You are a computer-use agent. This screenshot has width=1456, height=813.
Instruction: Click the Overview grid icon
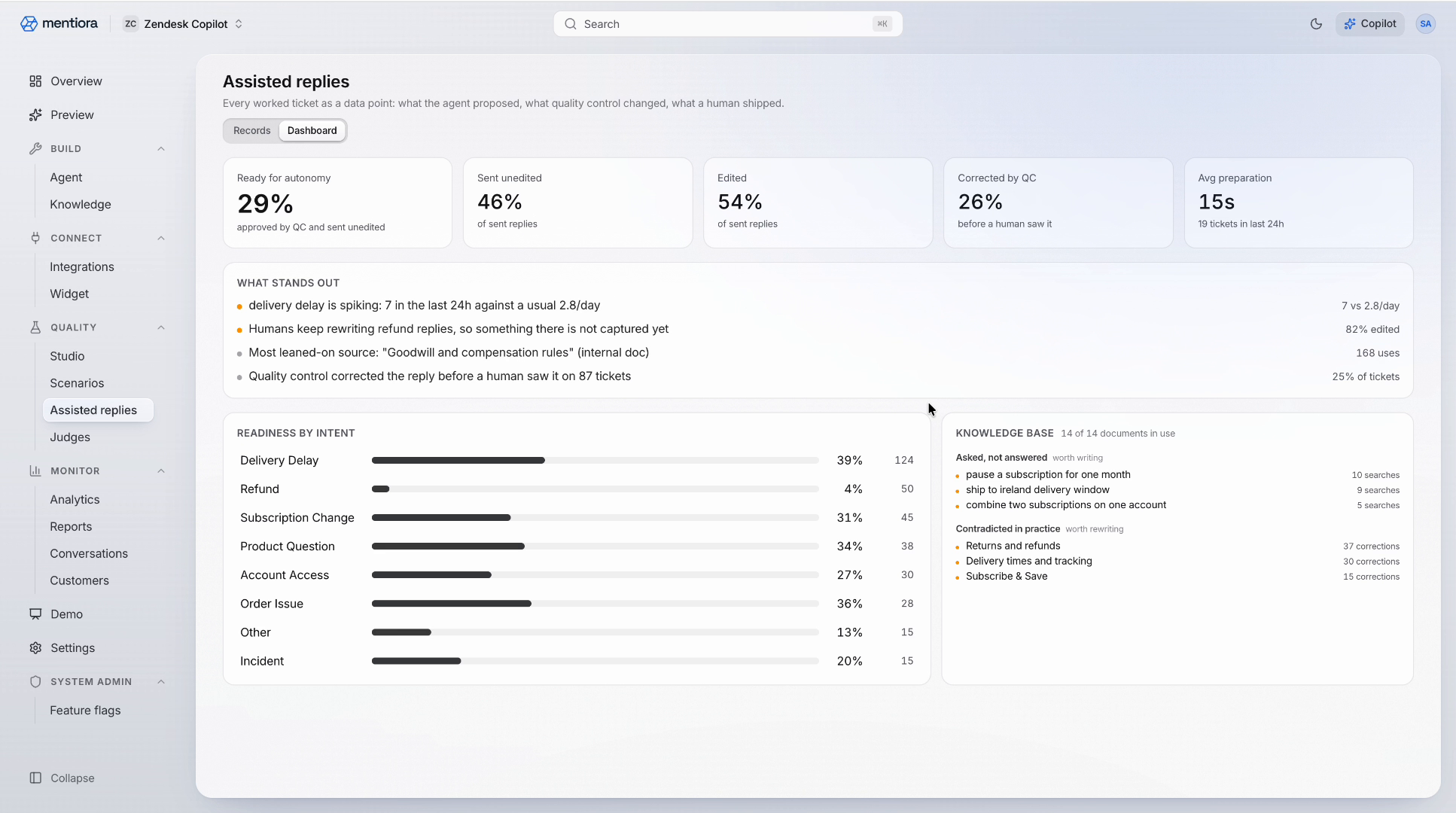[35, 81]
